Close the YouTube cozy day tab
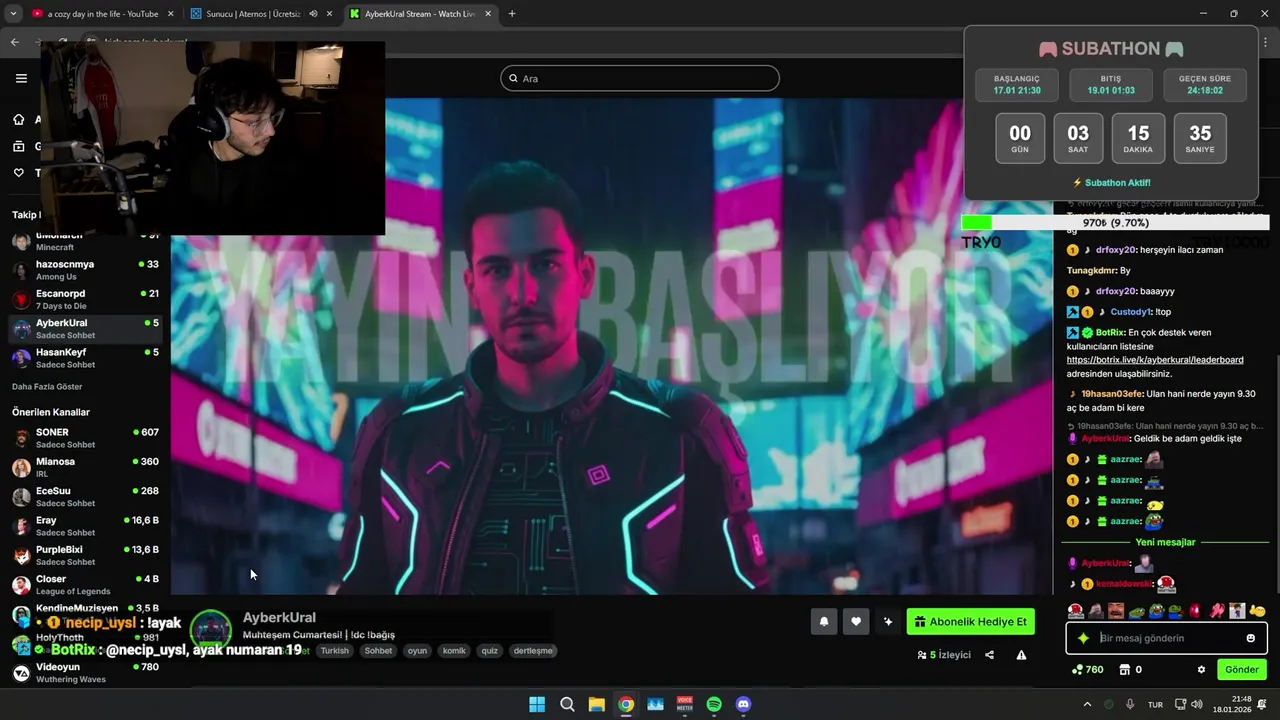The height and width of the screenshot is (720, 1280). [170, 14]
